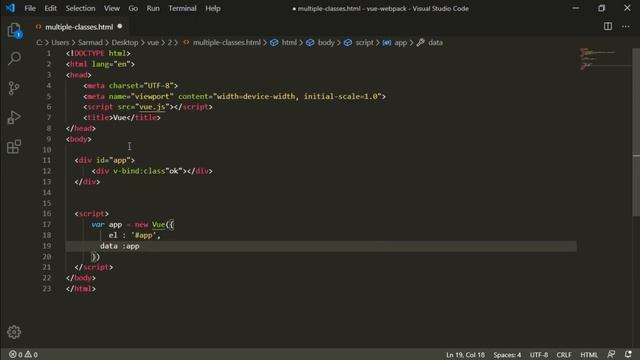Click the var app = new Vue line
The height and width of the screenshot is (360, 640).
click(x=133, y=224)
